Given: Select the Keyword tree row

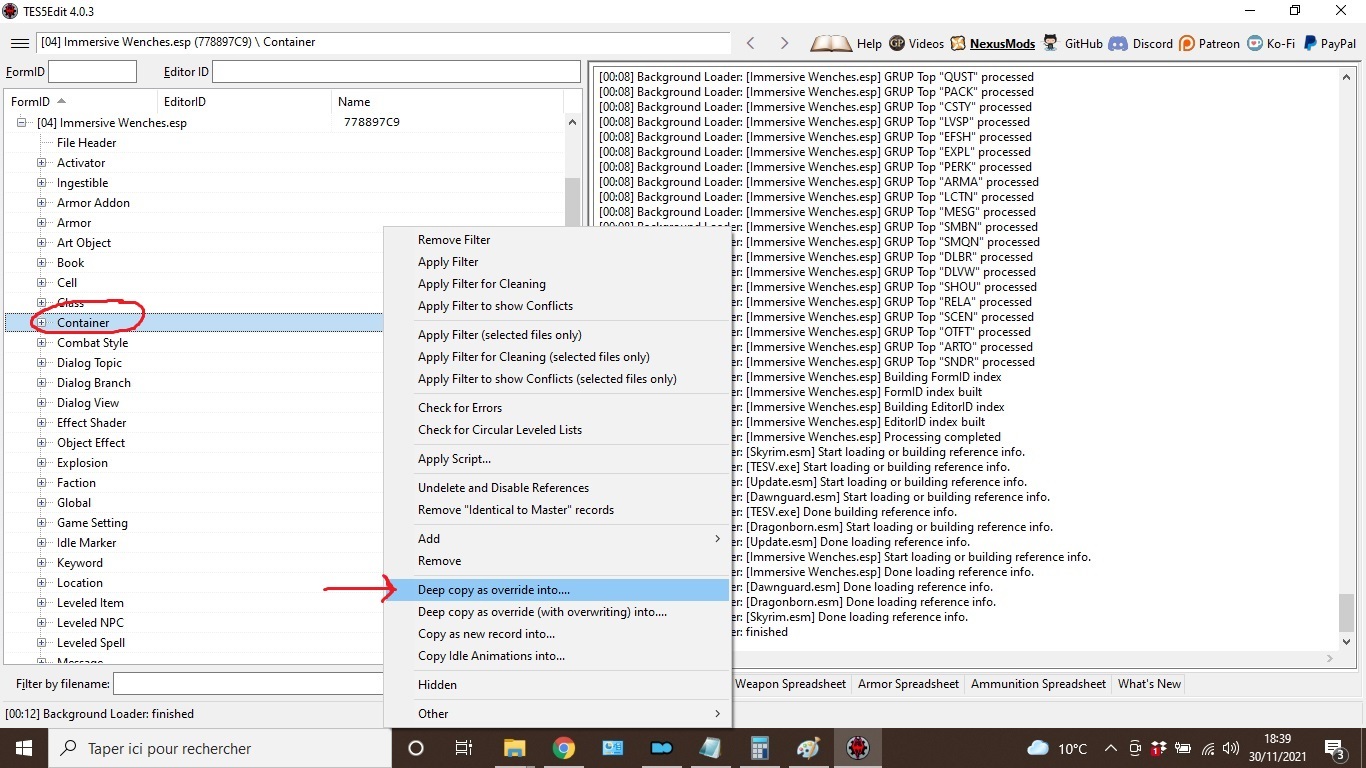Looking at the screenshot, I should 80,563.
